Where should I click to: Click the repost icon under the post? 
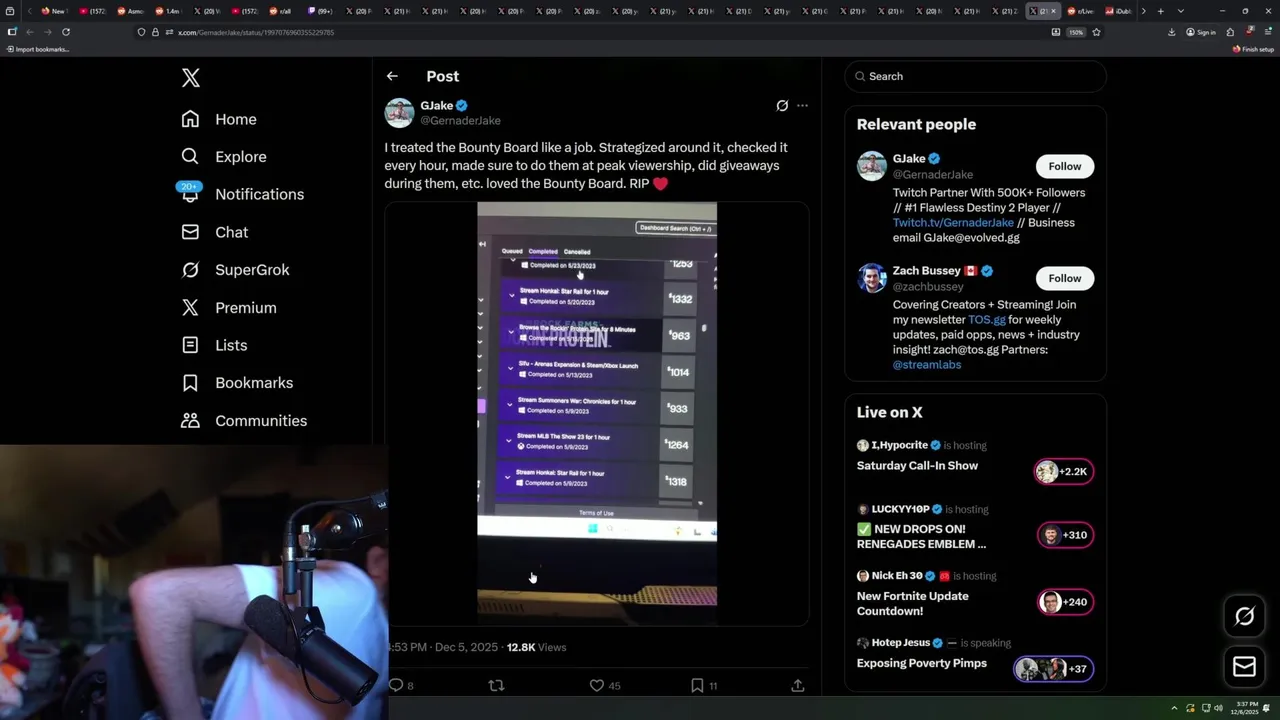[x=496, y=685]
